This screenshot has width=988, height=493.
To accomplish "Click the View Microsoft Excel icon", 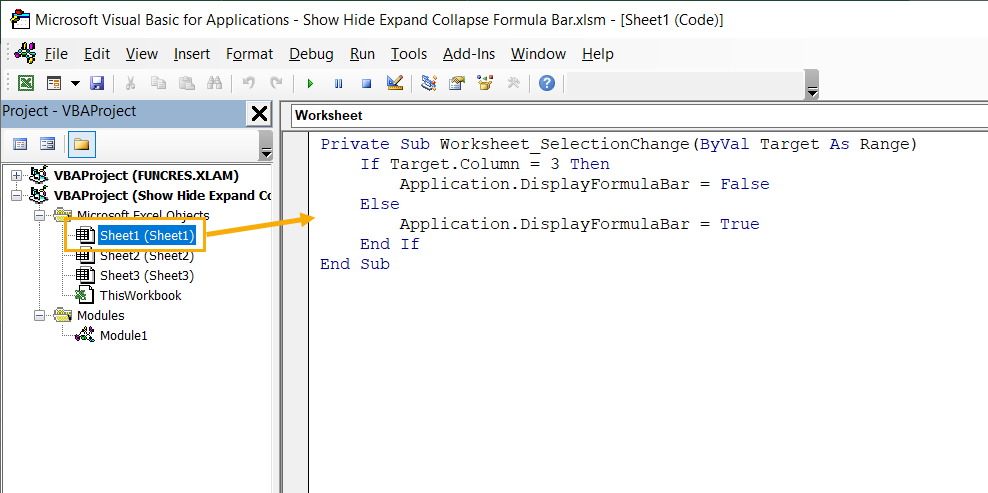I will tap(26, 84).
